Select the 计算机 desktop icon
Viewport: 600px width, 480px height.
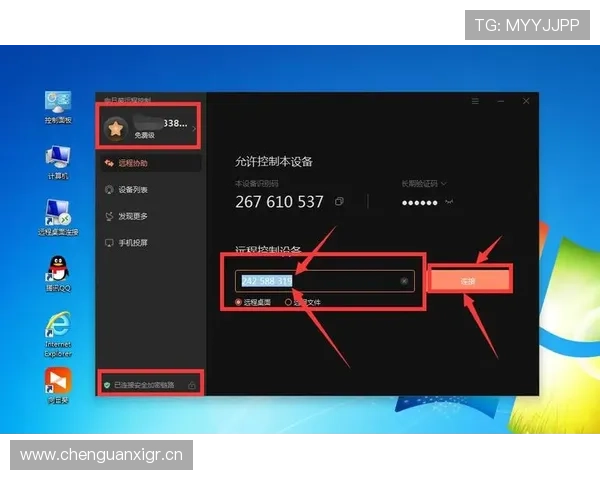coord(58,163)
